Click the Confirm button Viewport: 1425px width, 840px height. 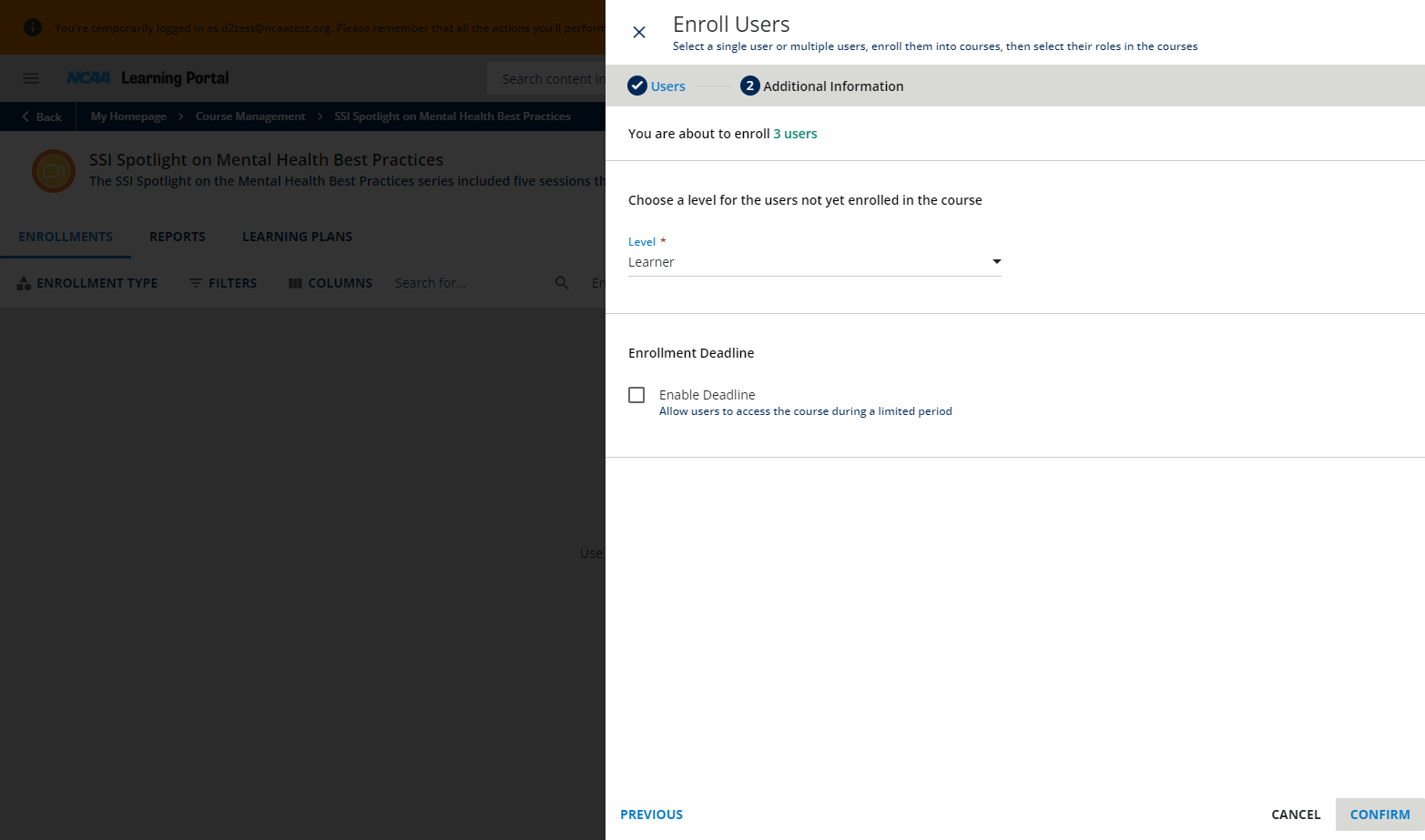(1380, 815)
